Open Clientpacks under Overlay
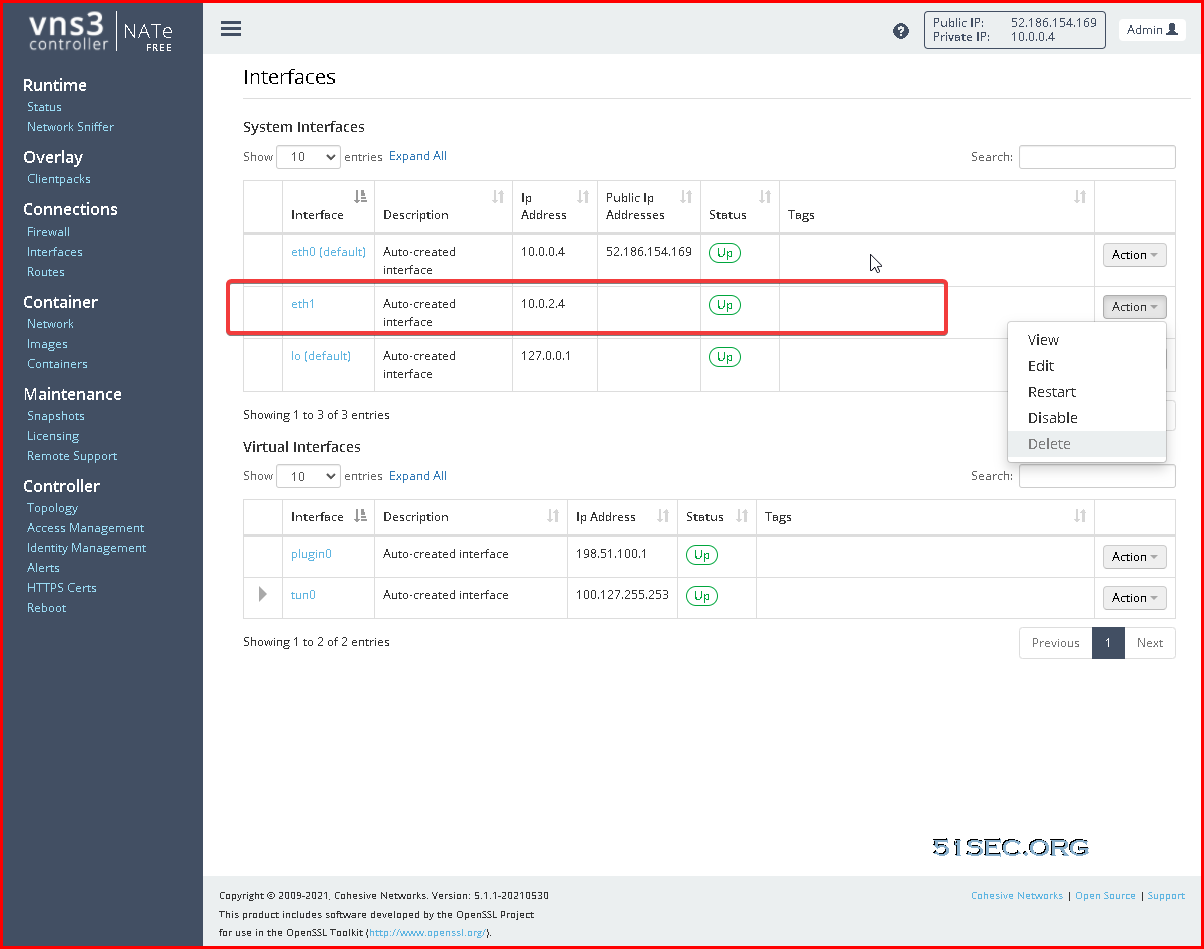Screen dimensions: 1204x949 [x=59, y=179]
